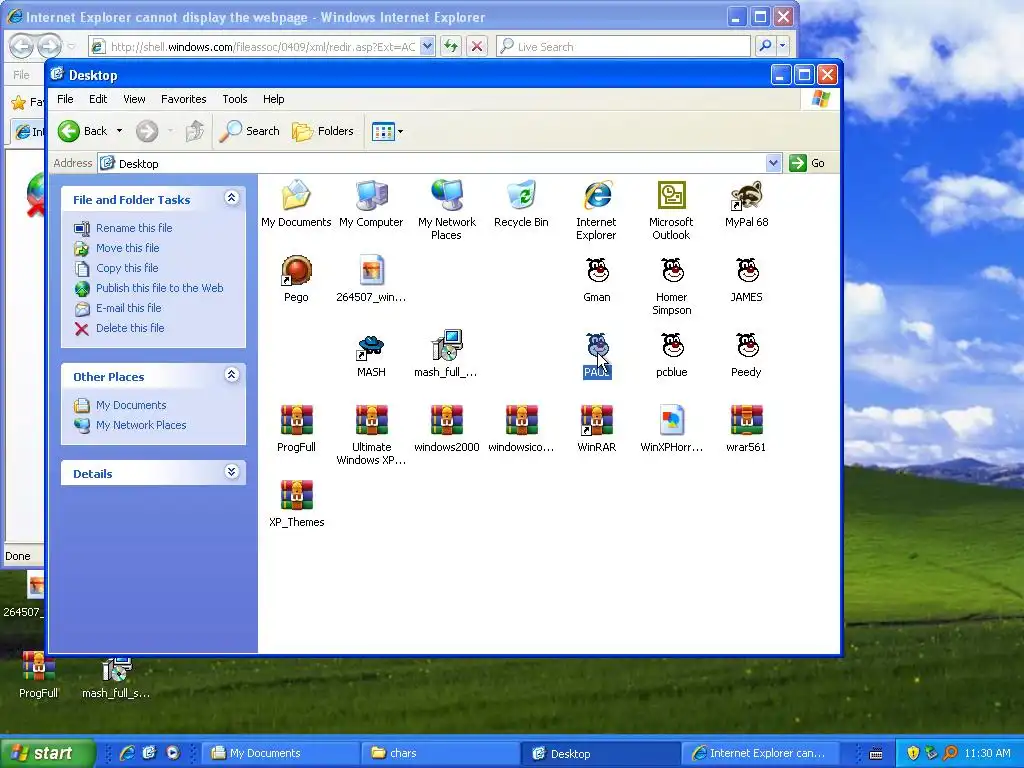Open the Favorites menu
This screenshot has height=768, width=1024.
pyautogui.click(x=184, y=99)
